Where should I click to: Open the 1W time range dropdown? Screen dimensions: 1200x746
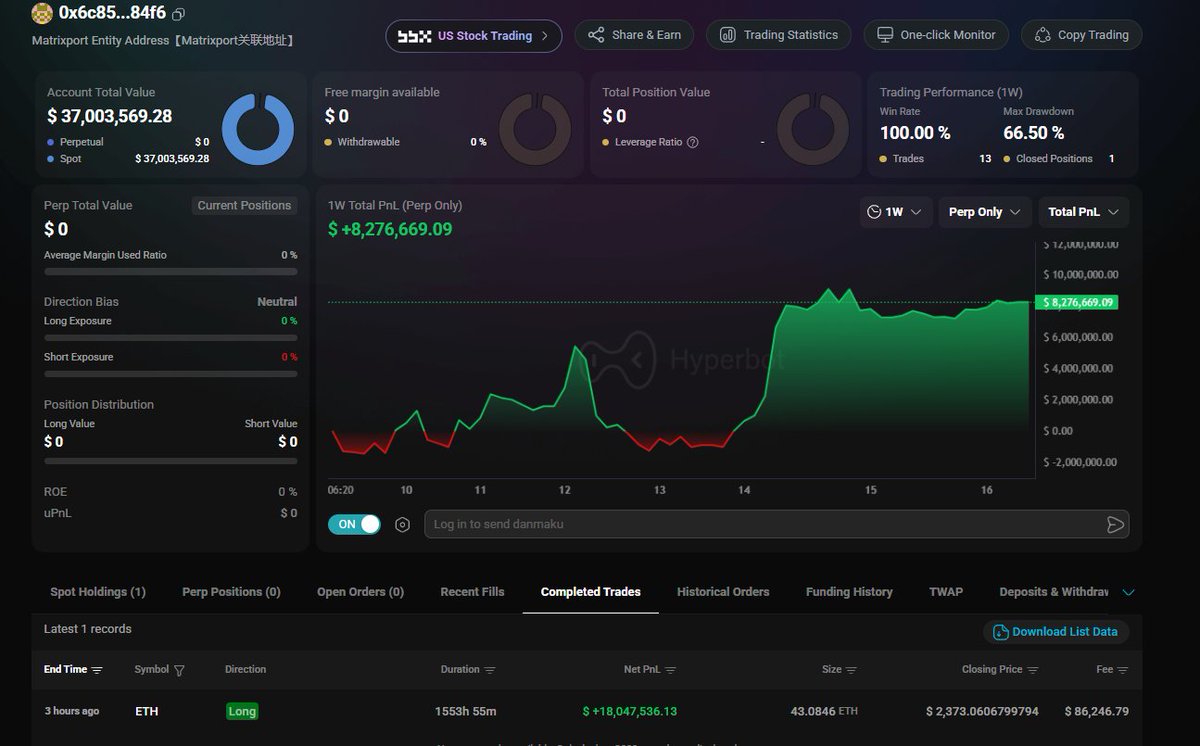tap(896, 212)
